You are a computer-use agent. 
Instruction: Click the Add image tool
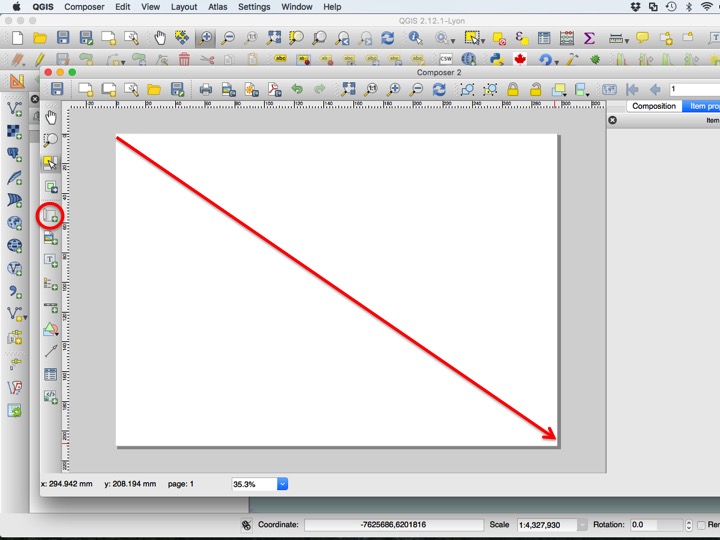tap(51, 238)
